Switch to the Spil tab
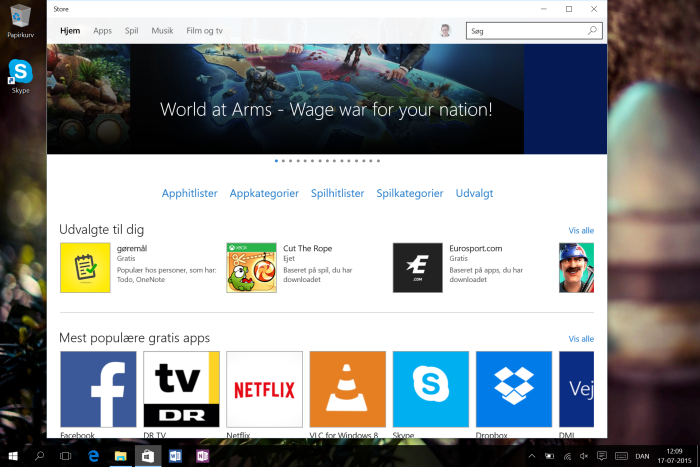 click(131, 31)
